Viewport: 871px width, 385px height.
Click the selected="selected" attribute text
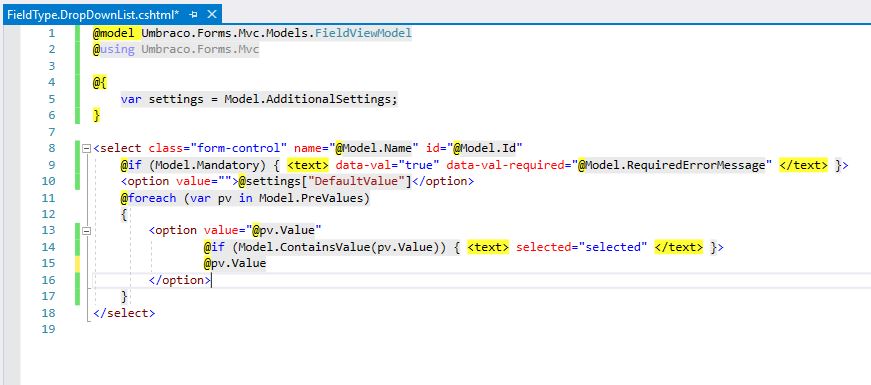tap(582, 247)
